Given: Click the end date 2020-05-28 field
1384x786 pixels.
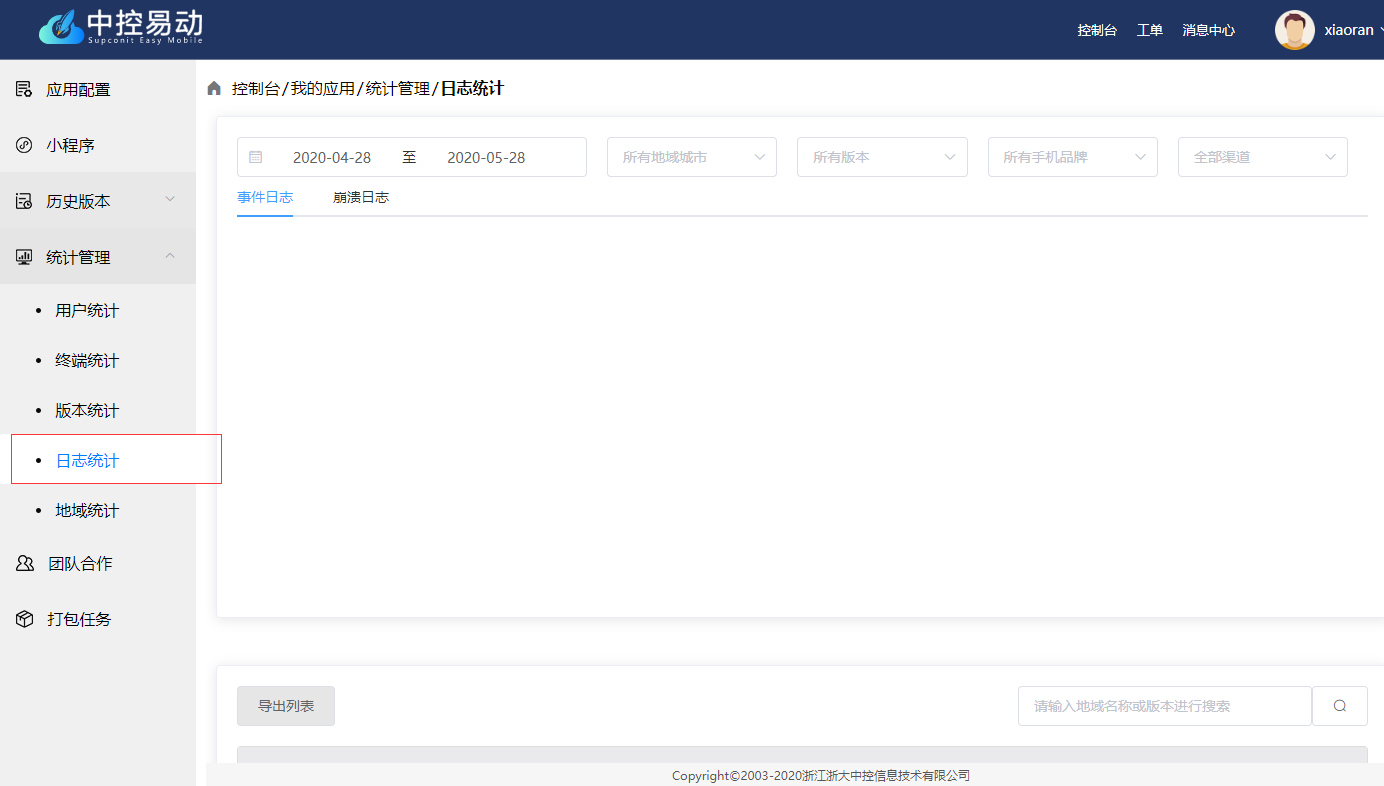Looking at the screenshot, I should (x=486, y=157).
